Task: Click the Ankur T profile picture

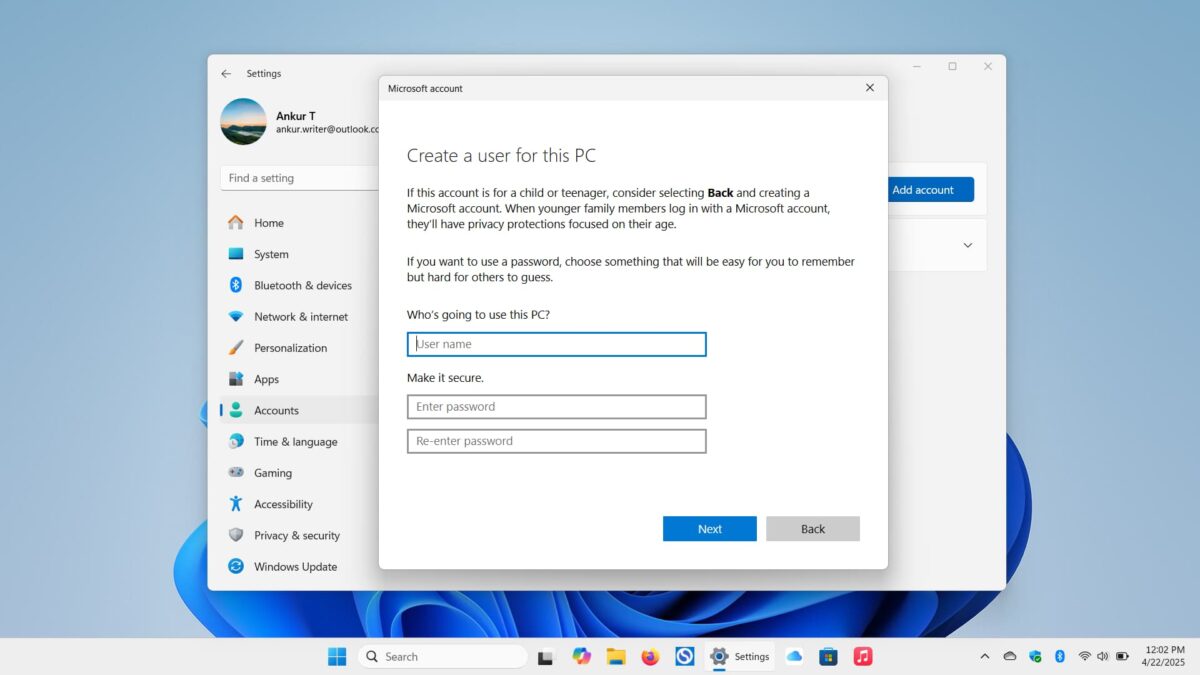Action: pyautogui.click(x=243, y=122)
